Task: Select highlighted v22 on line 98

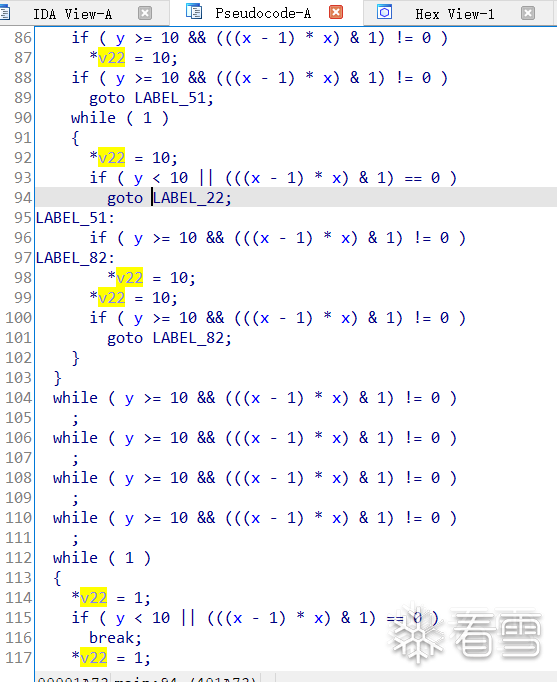Action: tap(130, 278)
